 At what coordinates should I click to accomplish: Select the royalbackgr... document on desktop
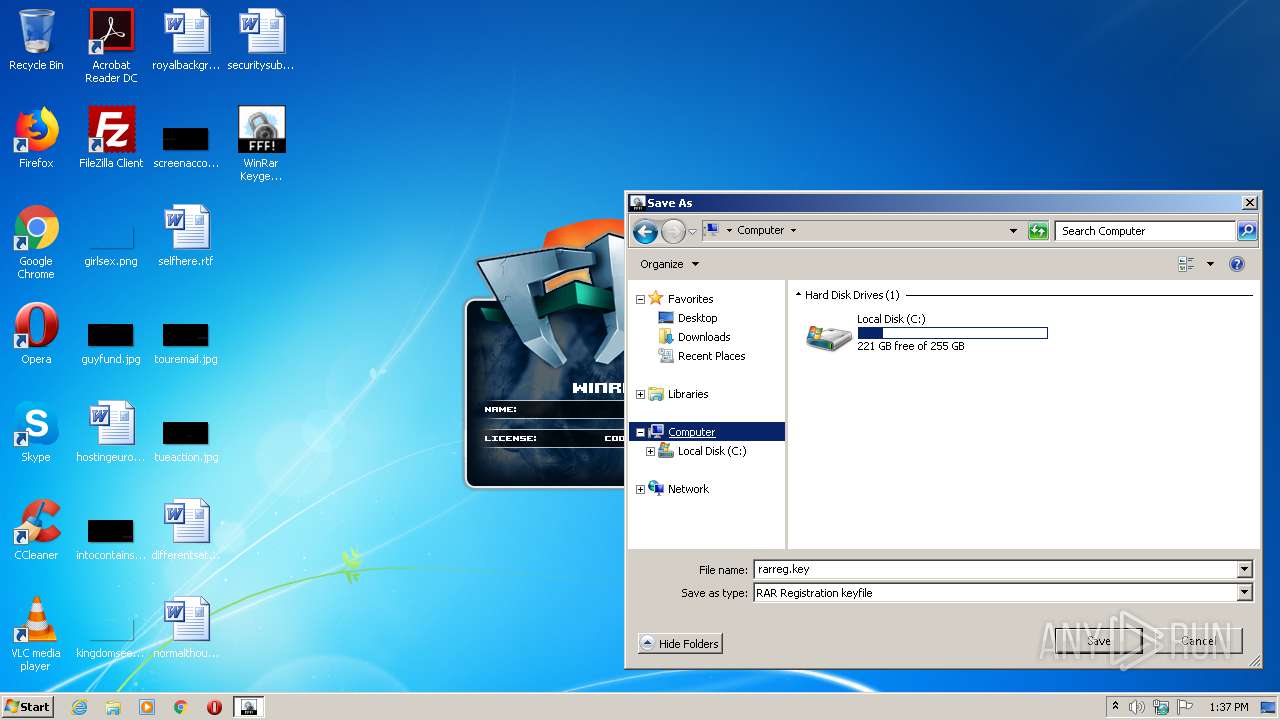coord(186,40)
